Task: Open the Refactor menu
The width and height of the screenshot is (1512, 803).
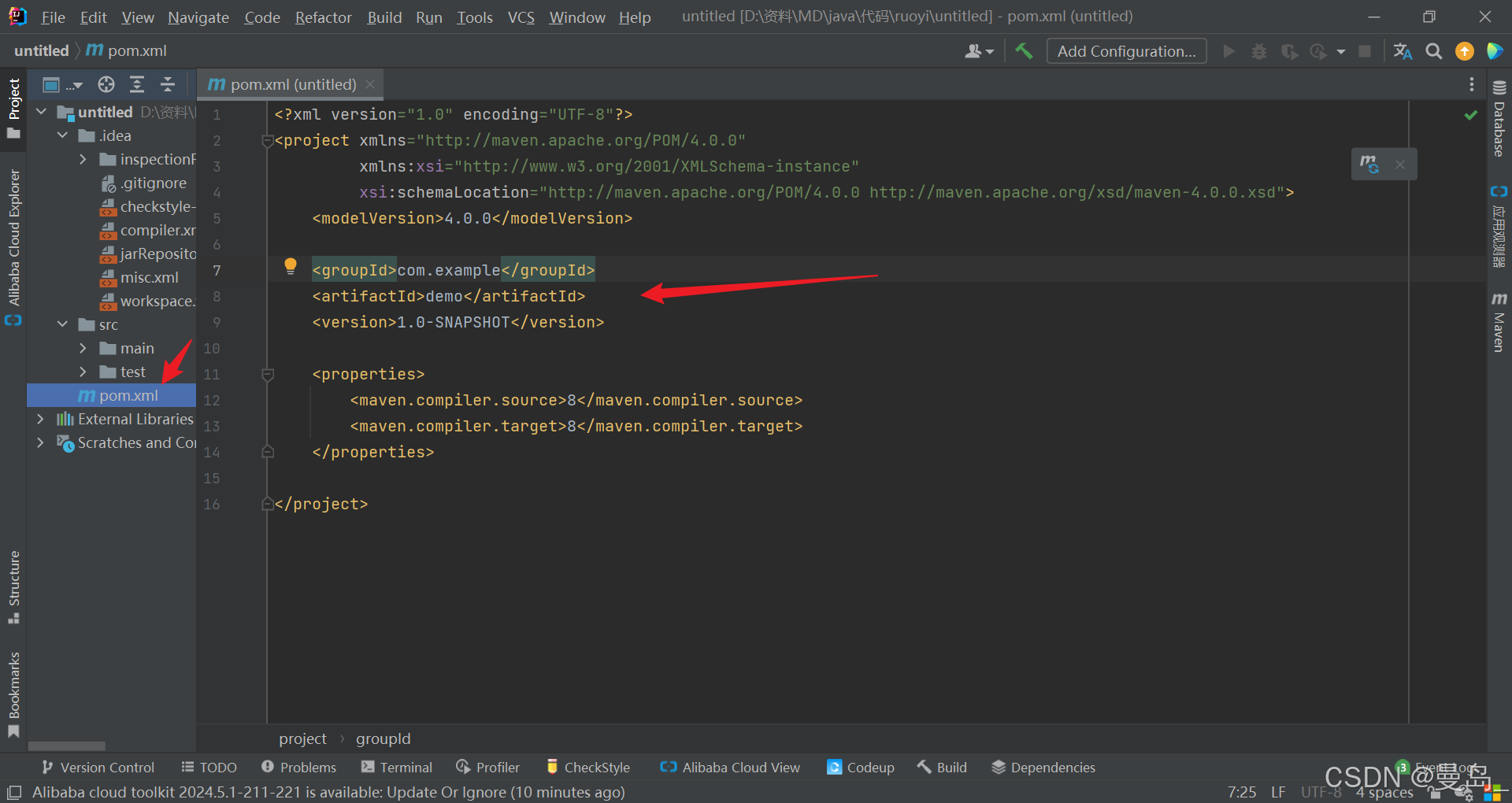Action: tap(323, 17)
